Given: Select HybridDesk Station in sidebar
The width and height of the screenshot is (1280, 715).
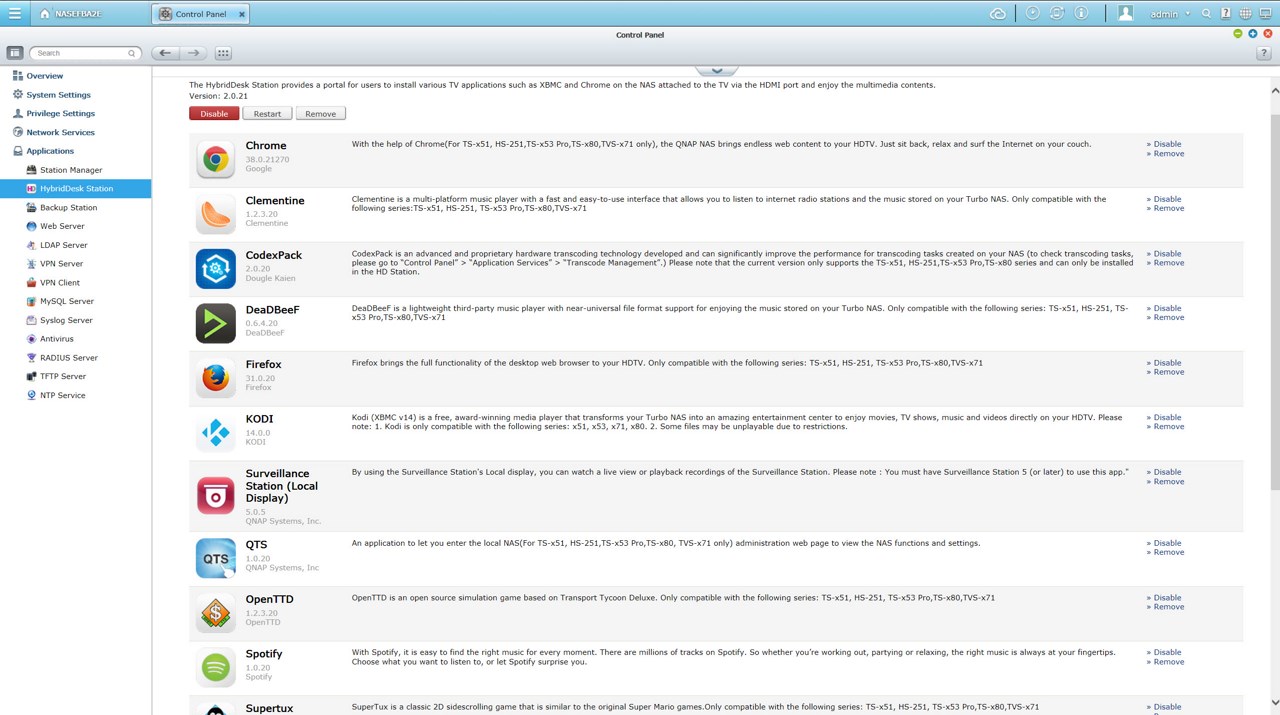Looking at the screenshot, I should tap(75, 188).
